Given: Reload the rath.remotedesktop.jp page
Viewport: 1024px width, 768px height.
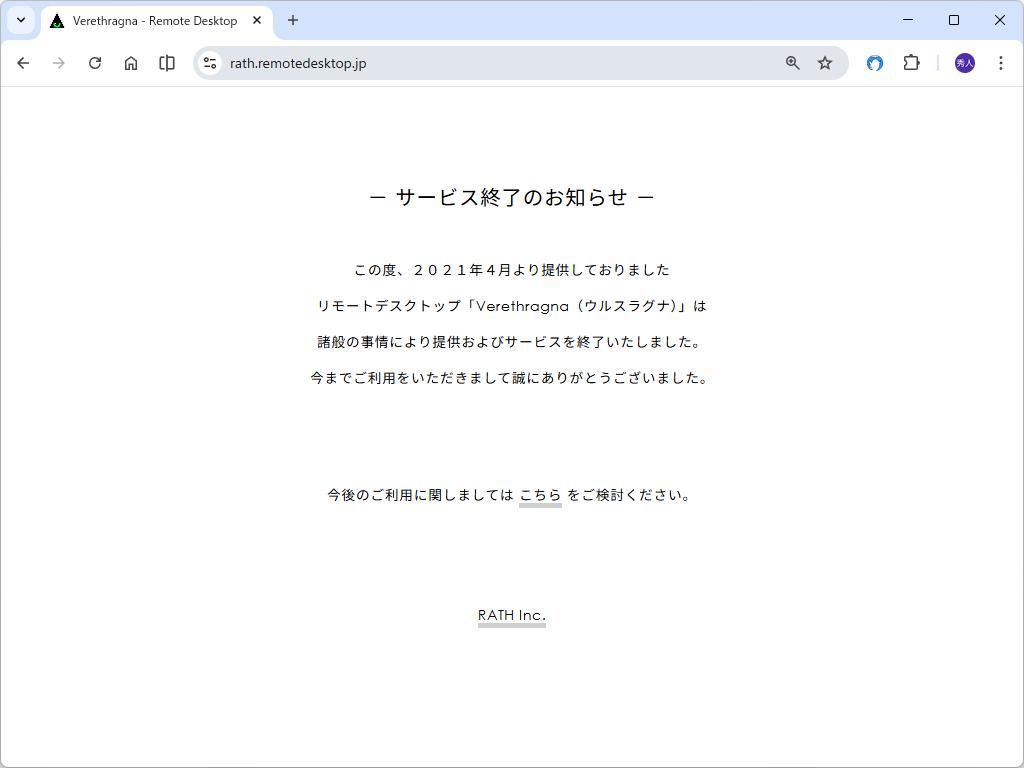Looking at the screenshot, I should 95,63.
